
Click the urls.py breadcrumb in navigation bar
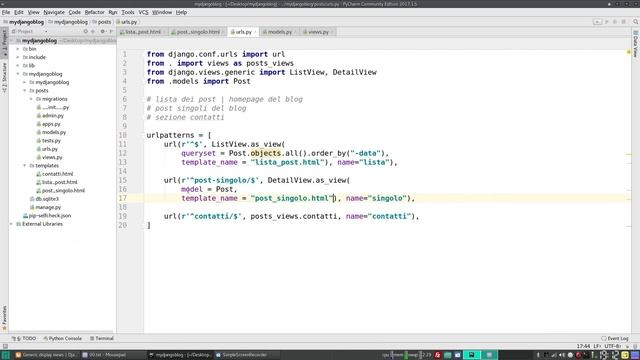(x=127, y=22)
